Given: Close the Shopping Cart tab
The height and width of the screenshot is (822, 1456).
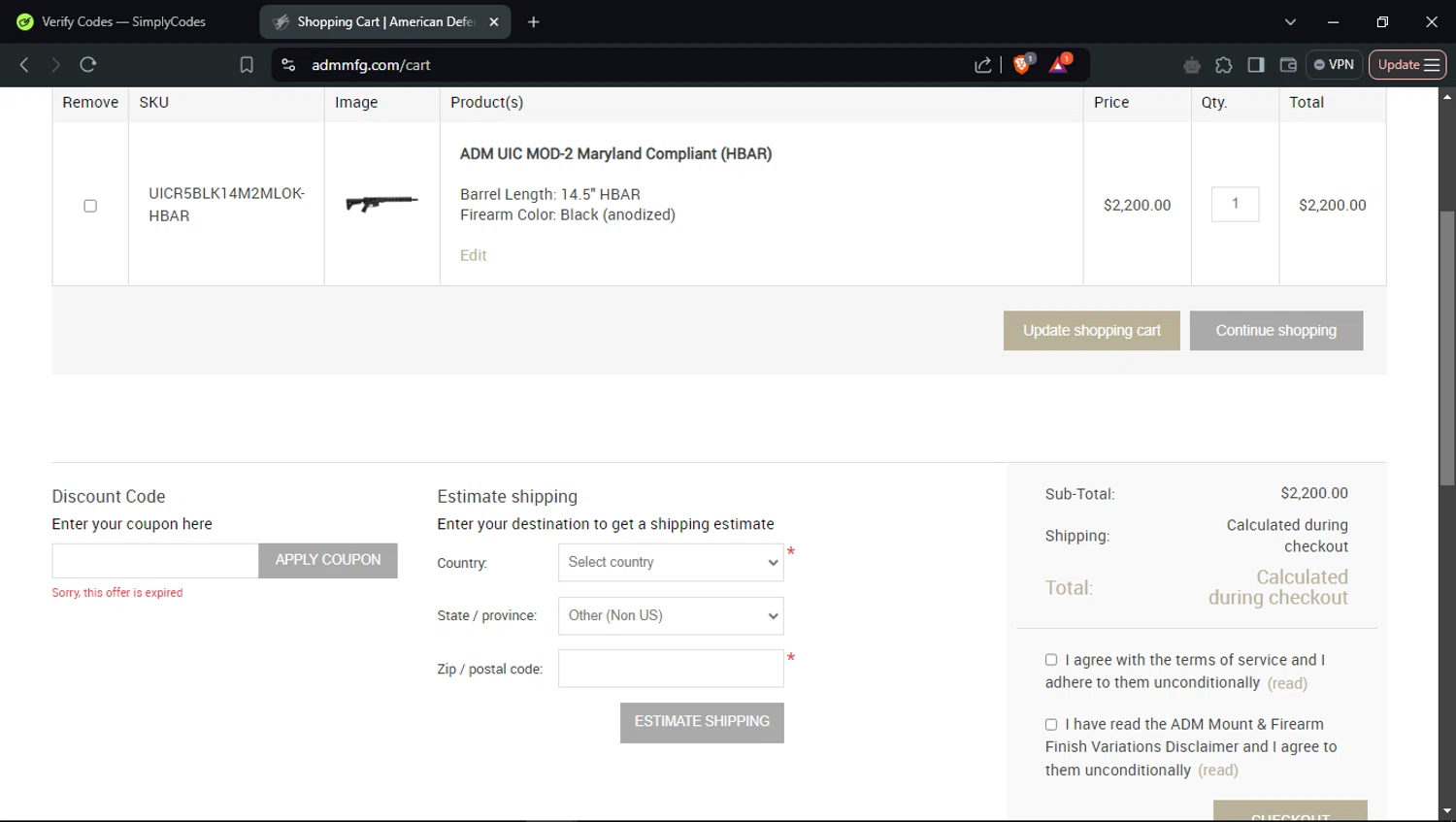Looking at the screenshot, I should (493, 21).
